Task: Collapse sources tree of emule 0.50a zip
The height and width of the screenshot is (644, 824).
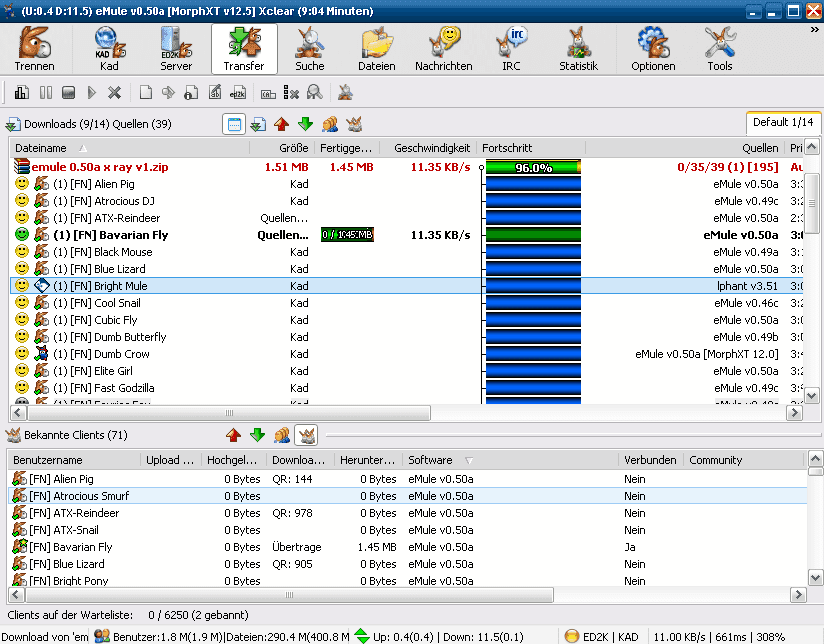Action: (x=481, y=168)
